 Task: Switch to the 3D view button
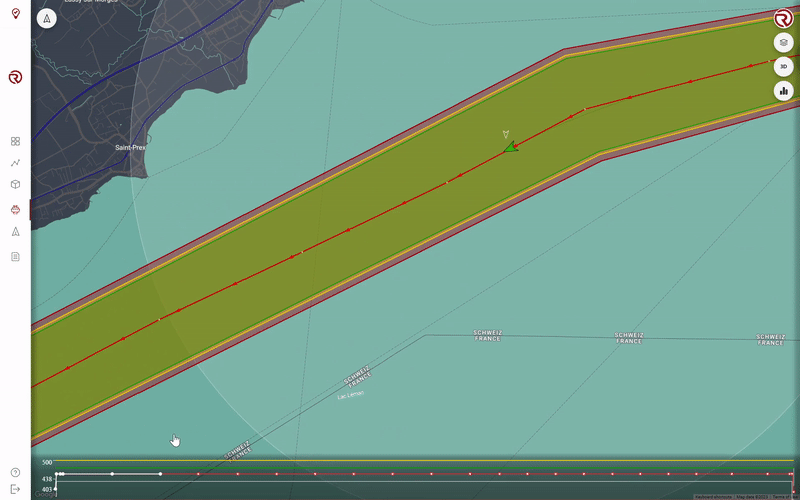[x=783, y=67]
